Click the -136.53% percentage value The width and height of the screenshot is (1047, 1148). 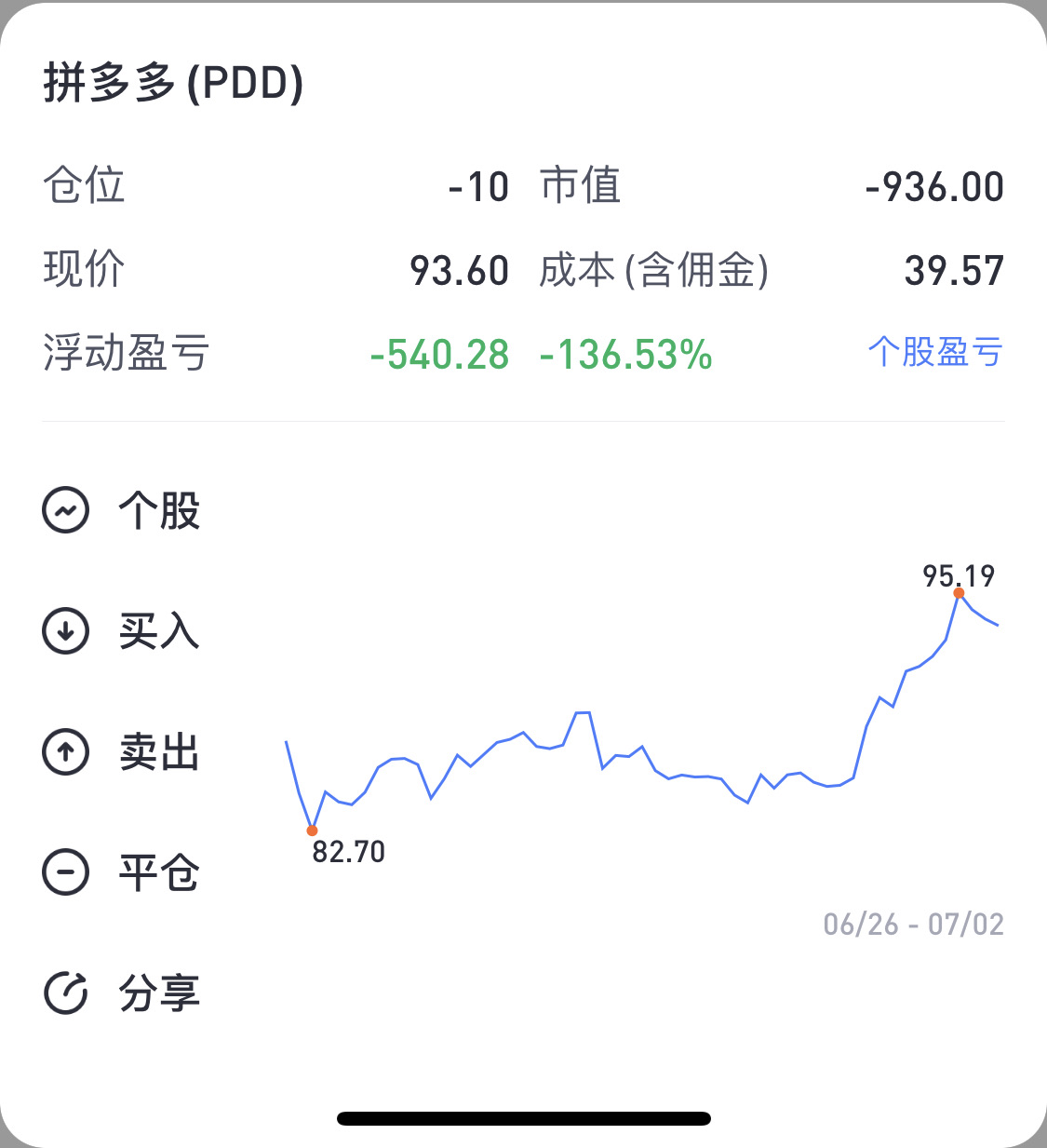pyautogui.click(x=625, y=355)
